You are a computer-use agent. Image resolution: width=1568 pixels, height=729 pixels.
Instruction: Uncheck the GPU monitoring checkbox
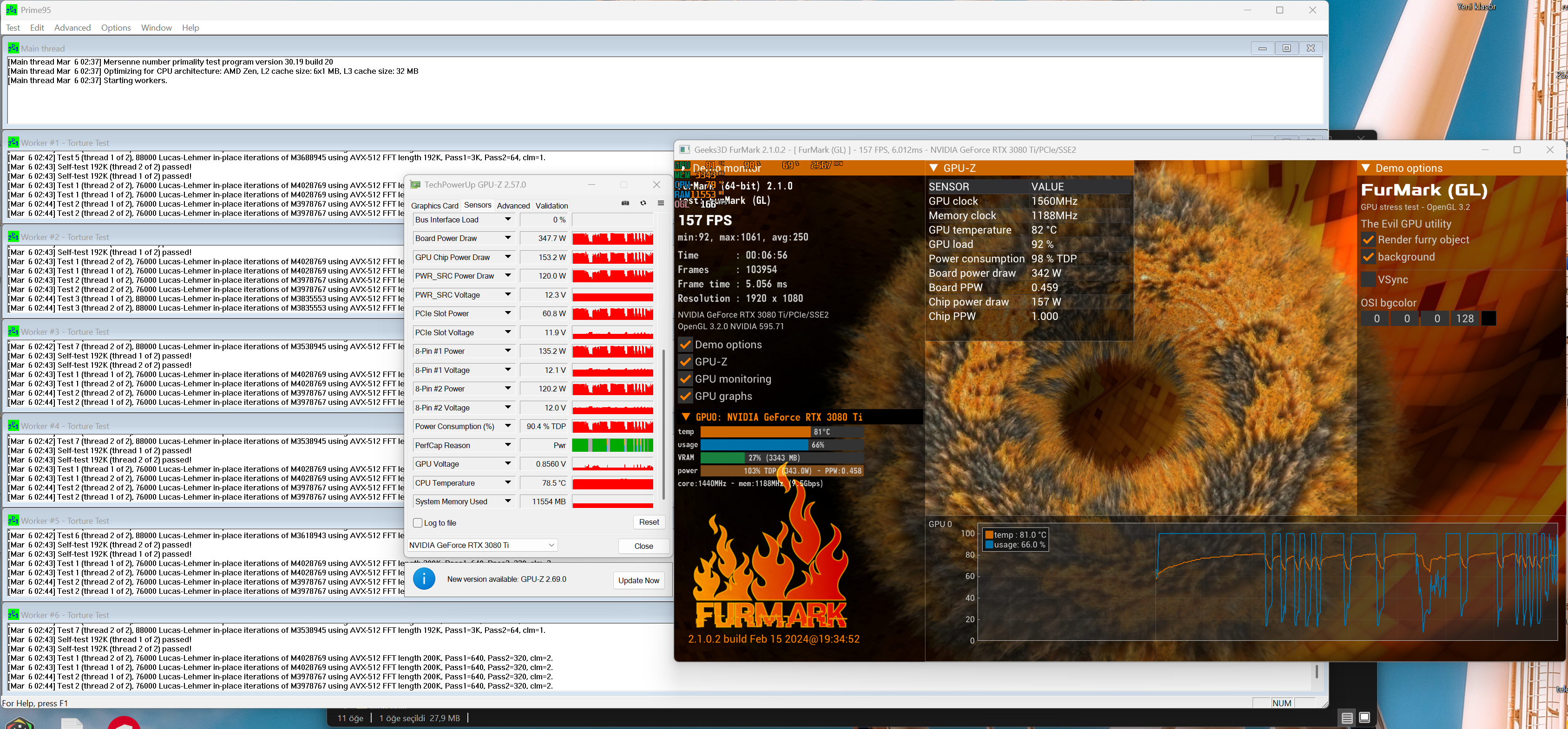click(685, 378)
